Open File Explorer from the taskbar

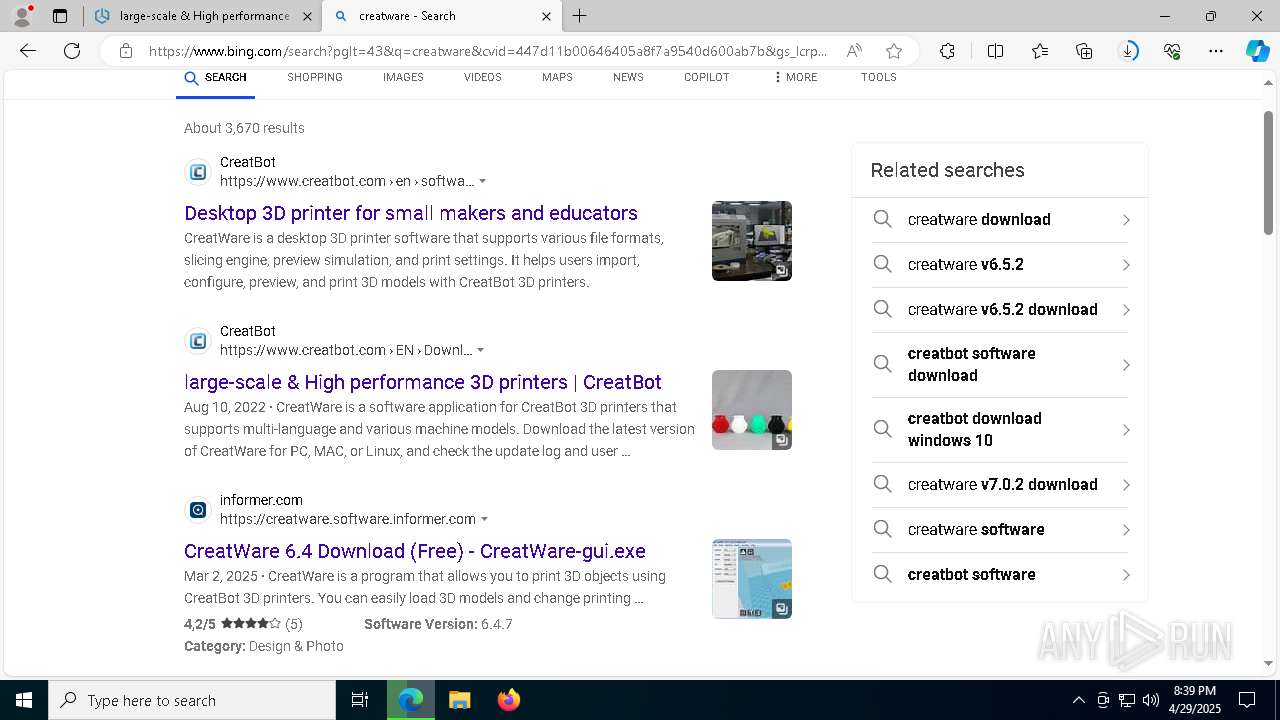pos(459,700)
